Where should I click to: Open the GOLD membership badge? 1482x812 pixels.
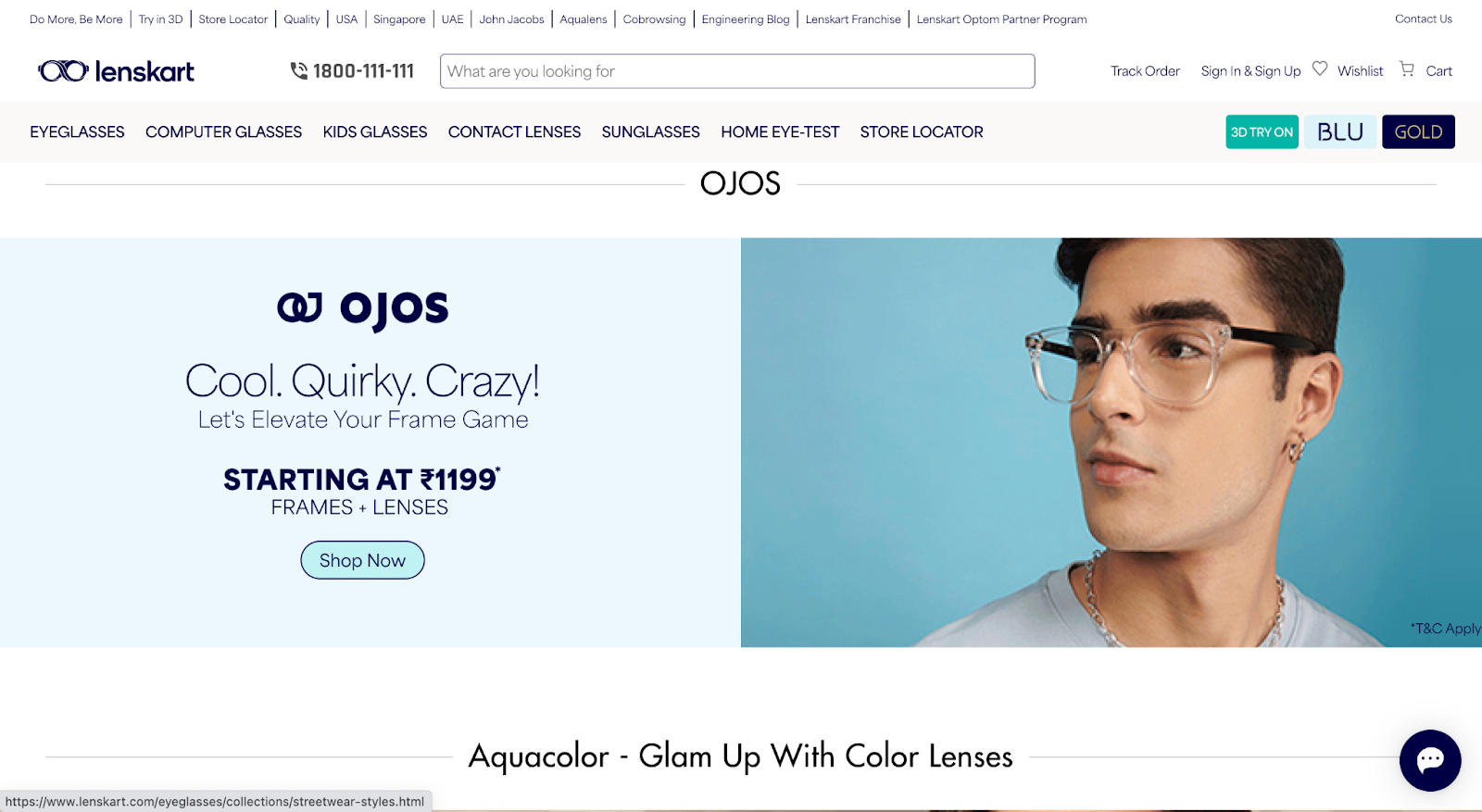point(1418,131)
